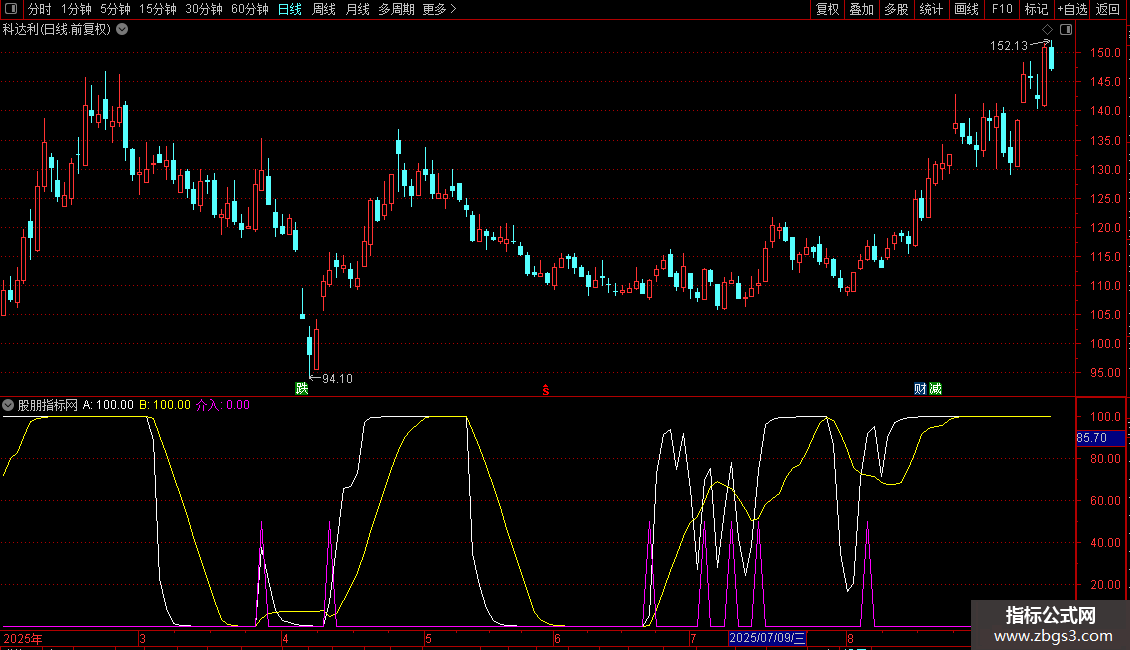
Task: Select the 分时 intraday tab
Action: tap(39, 9)
